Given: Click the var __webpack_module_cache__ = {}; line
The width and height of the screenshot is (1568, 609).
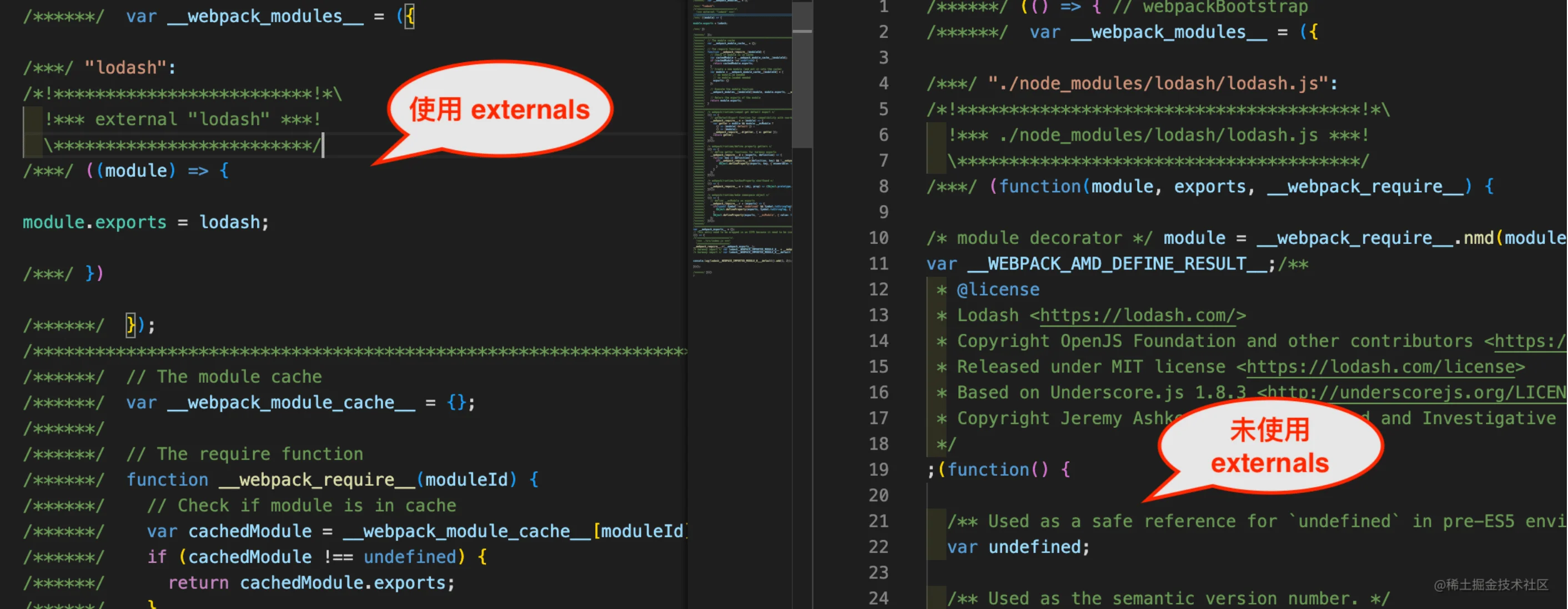Looking at the screenshot, I should (x=301, y=402).
